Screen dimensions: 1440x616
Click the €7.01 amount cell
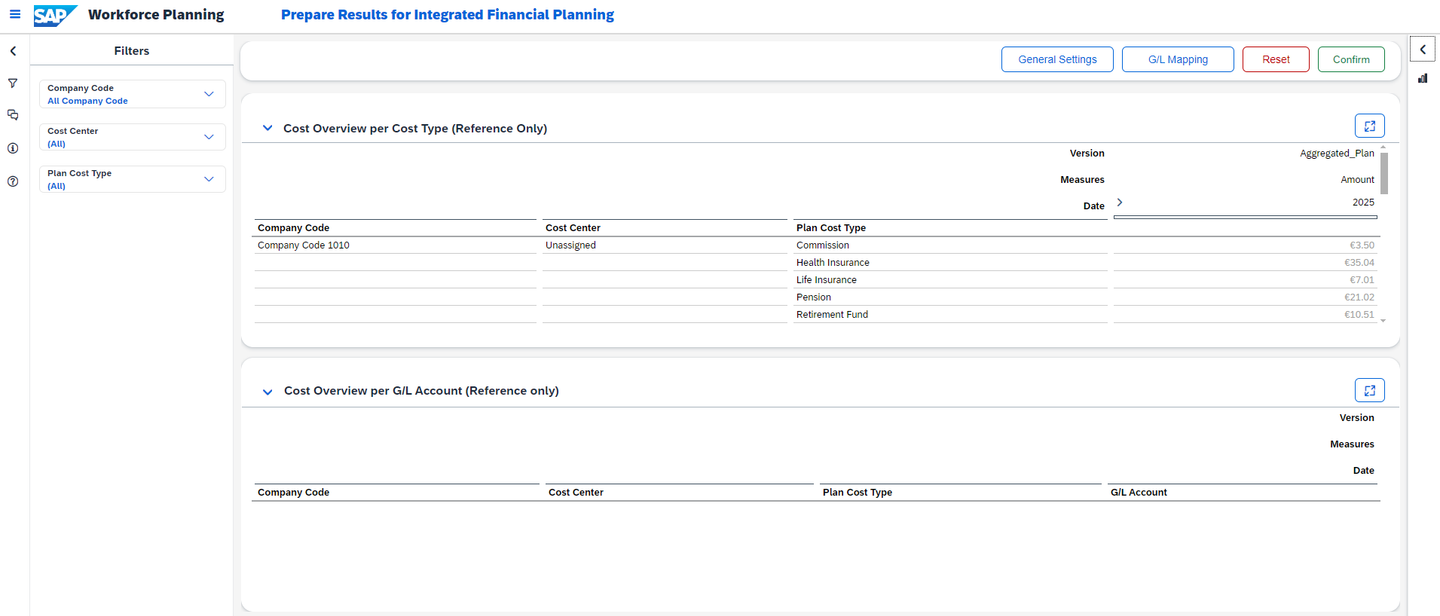click(x=1245, y=280)
